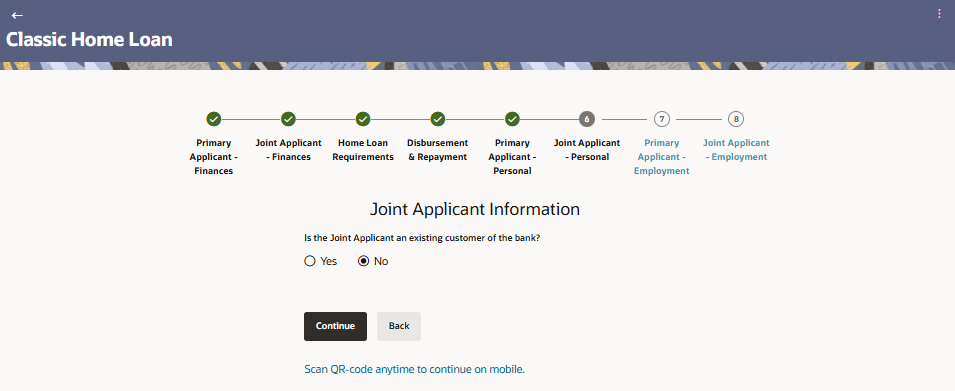This screenshot has width=955, height=391.
Task: Click the step 6 circle indicator
Action: (x=587, y=119)
